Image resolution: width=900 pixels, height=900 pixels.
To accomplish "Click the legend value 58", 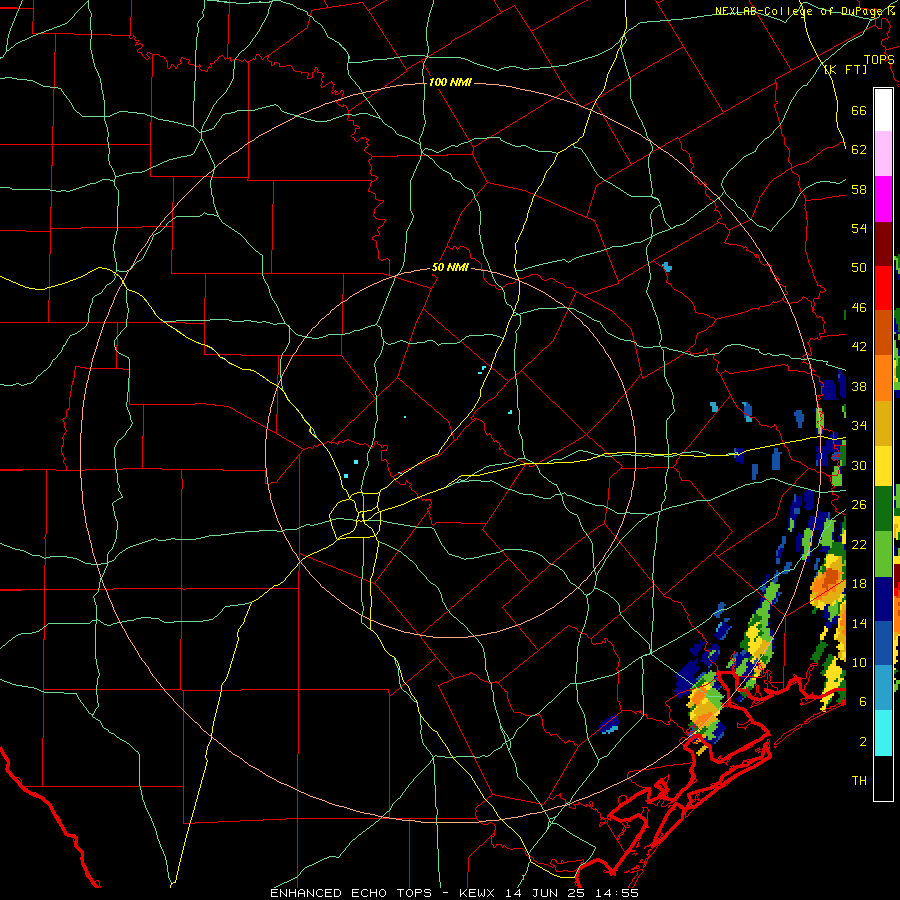I will (x=859, y=189).
